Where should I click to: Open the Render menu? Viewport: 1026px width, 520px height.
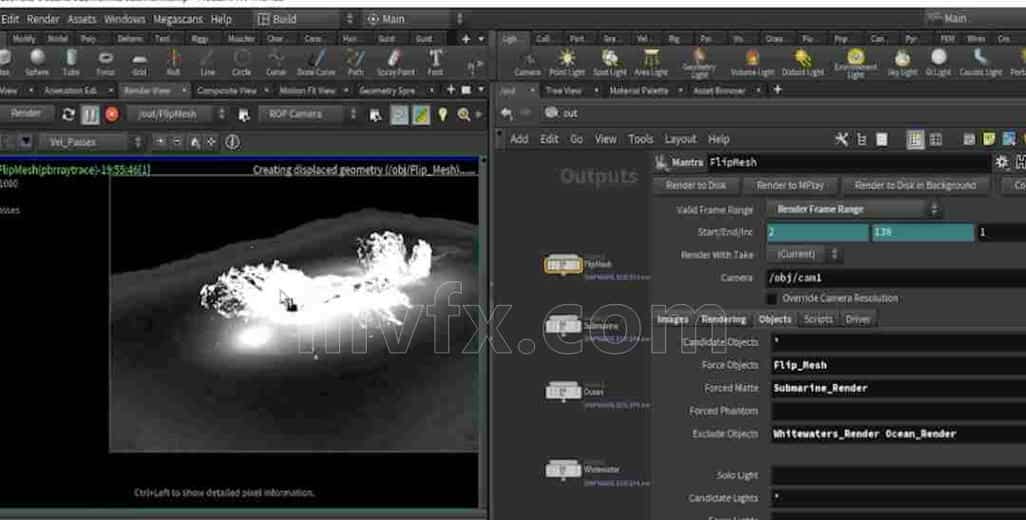click(x=43, y=19)
